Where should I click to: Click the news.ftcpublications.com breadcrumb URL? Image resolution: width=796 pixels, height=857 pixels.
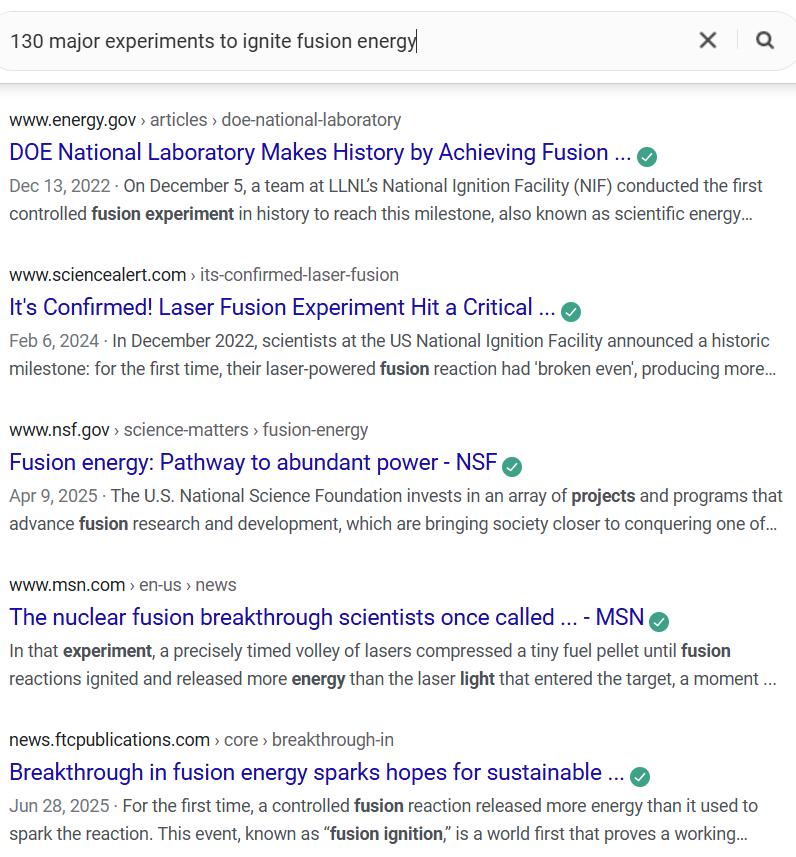[x=109, y=740]
